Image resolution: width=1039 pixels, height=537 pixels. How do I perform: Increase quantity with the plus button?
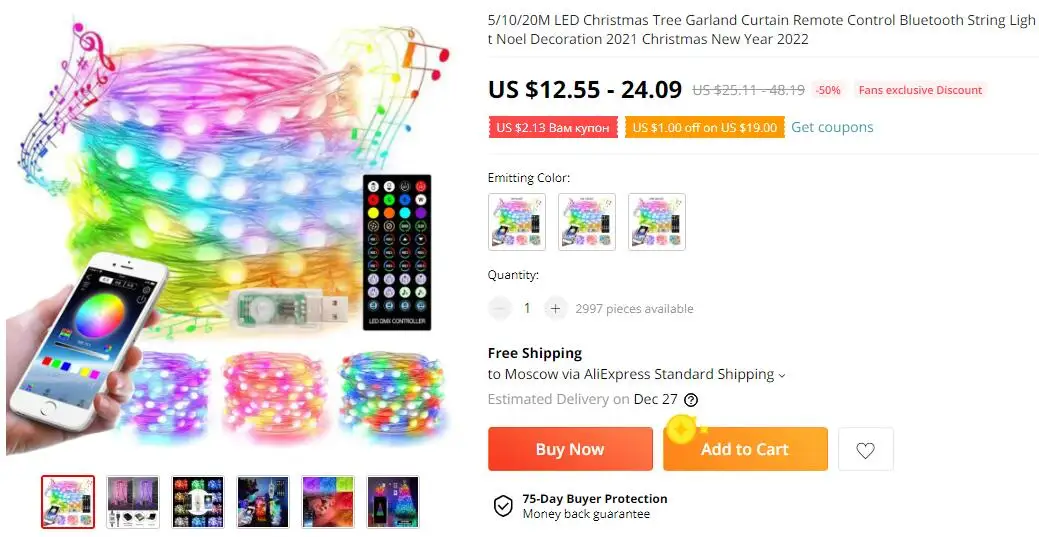click(x=555, y=308)
